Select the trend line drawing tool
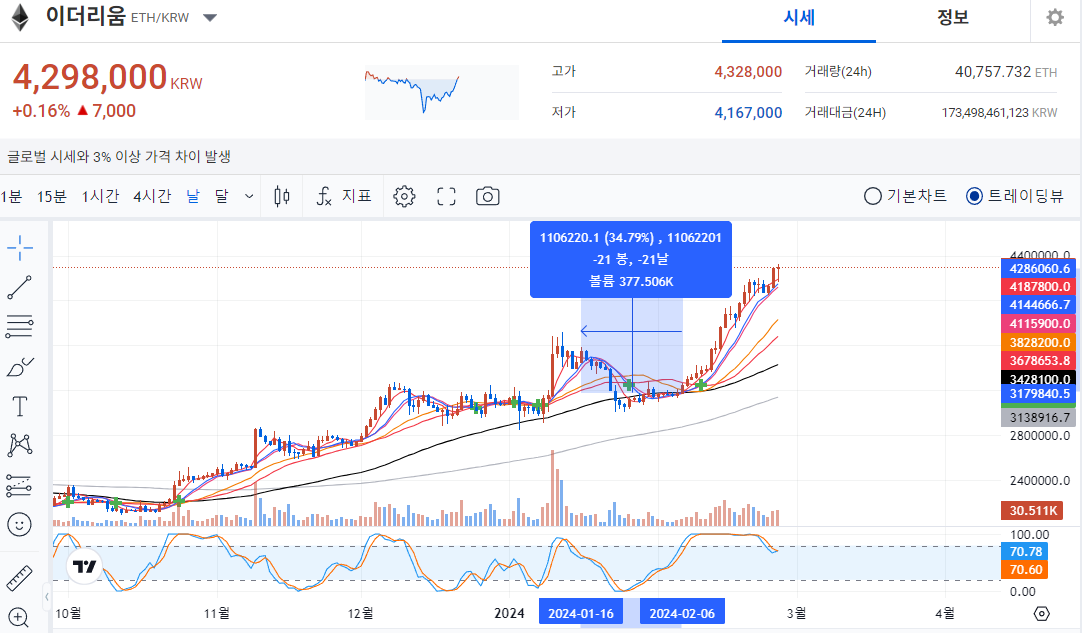This screenshot has width=1082, height=633. click(20, 287)
